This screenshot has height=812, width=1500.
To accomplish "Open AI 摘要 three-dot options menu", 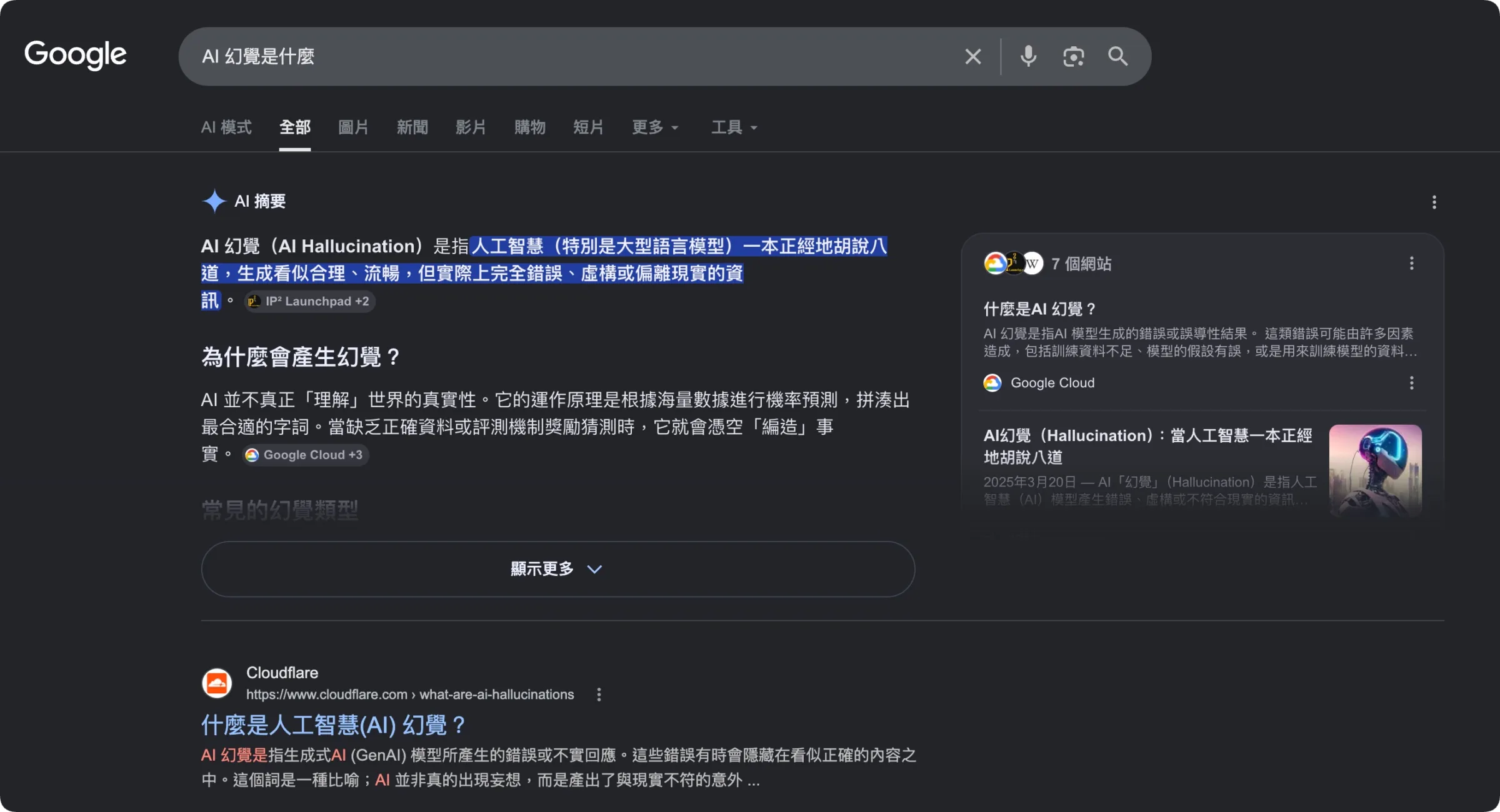I will (x=1434, y=202).
